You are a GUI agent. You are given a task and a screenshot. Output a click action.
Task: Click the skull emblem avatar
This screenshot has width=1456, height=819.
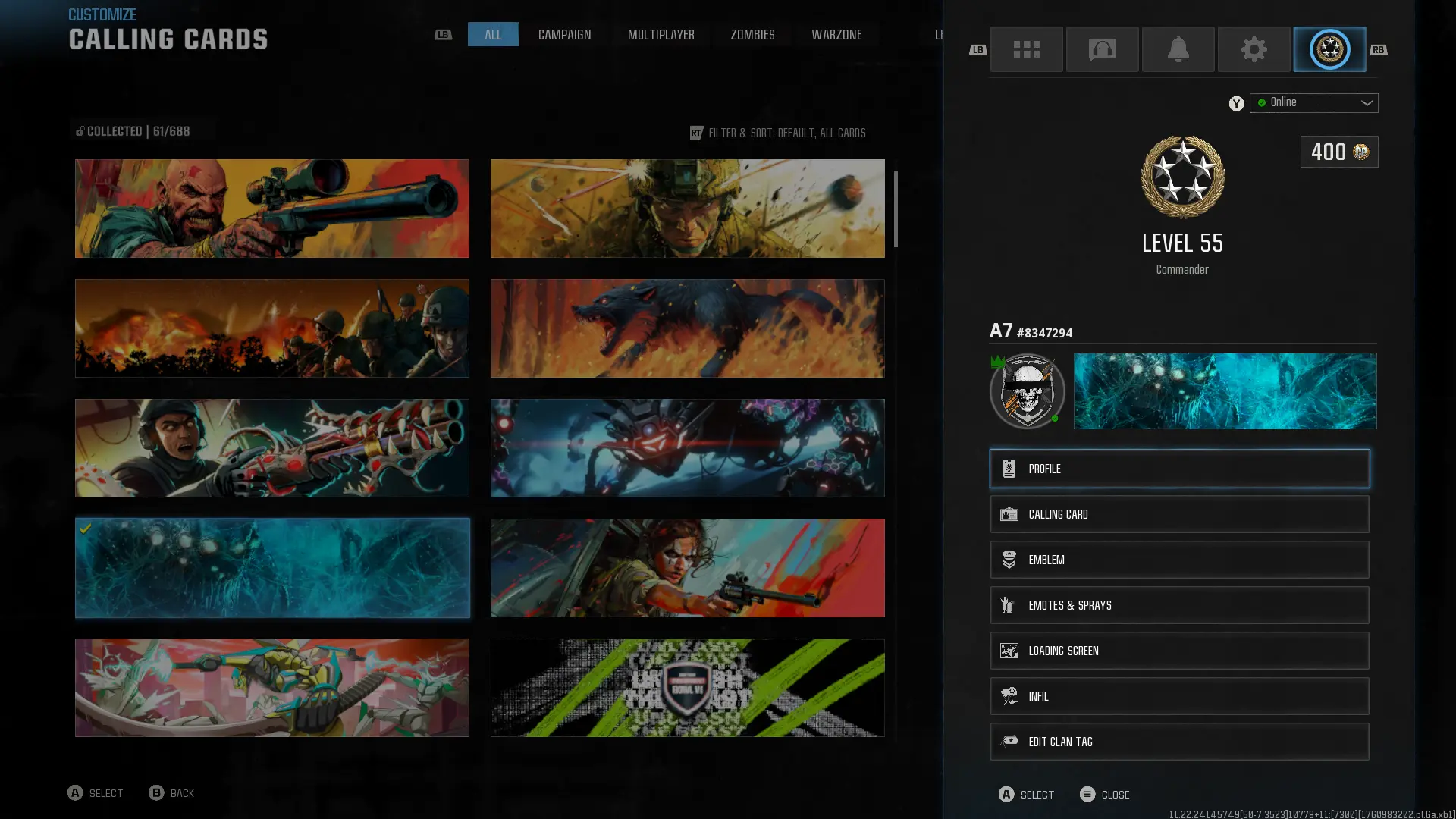pyautogui.click(x=1028, y=391)
